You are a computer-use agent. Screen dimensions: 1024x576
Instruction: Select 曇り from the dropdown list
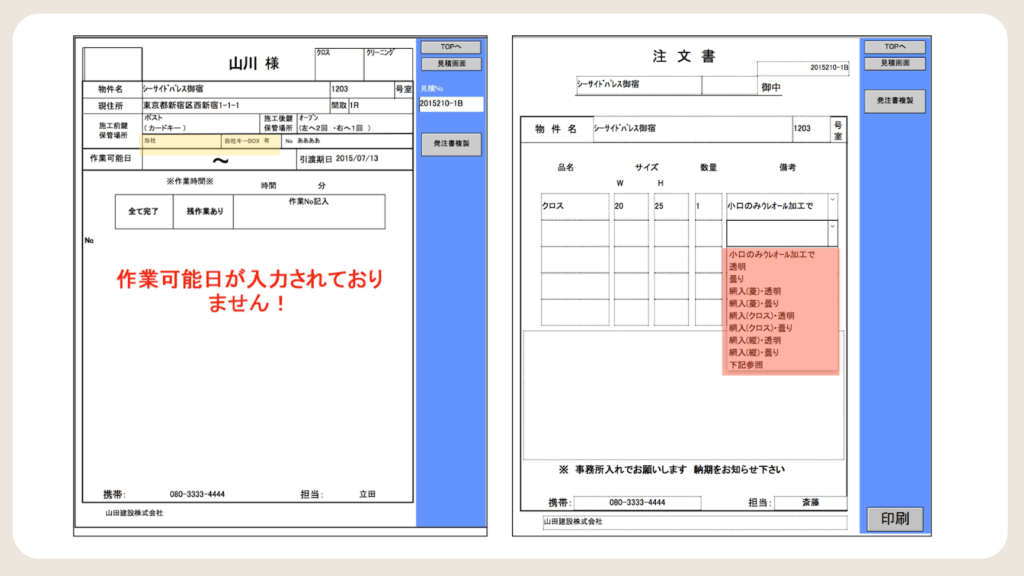(737, 279)
